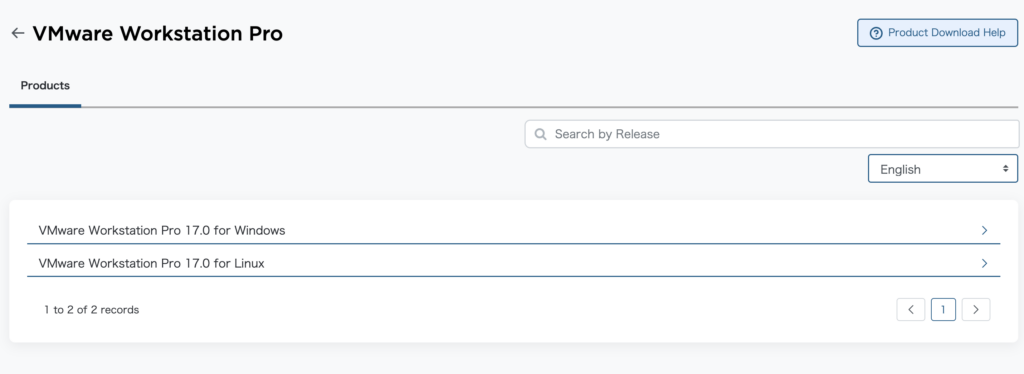
Task: Switch to the Products tab
Action: 45,86
